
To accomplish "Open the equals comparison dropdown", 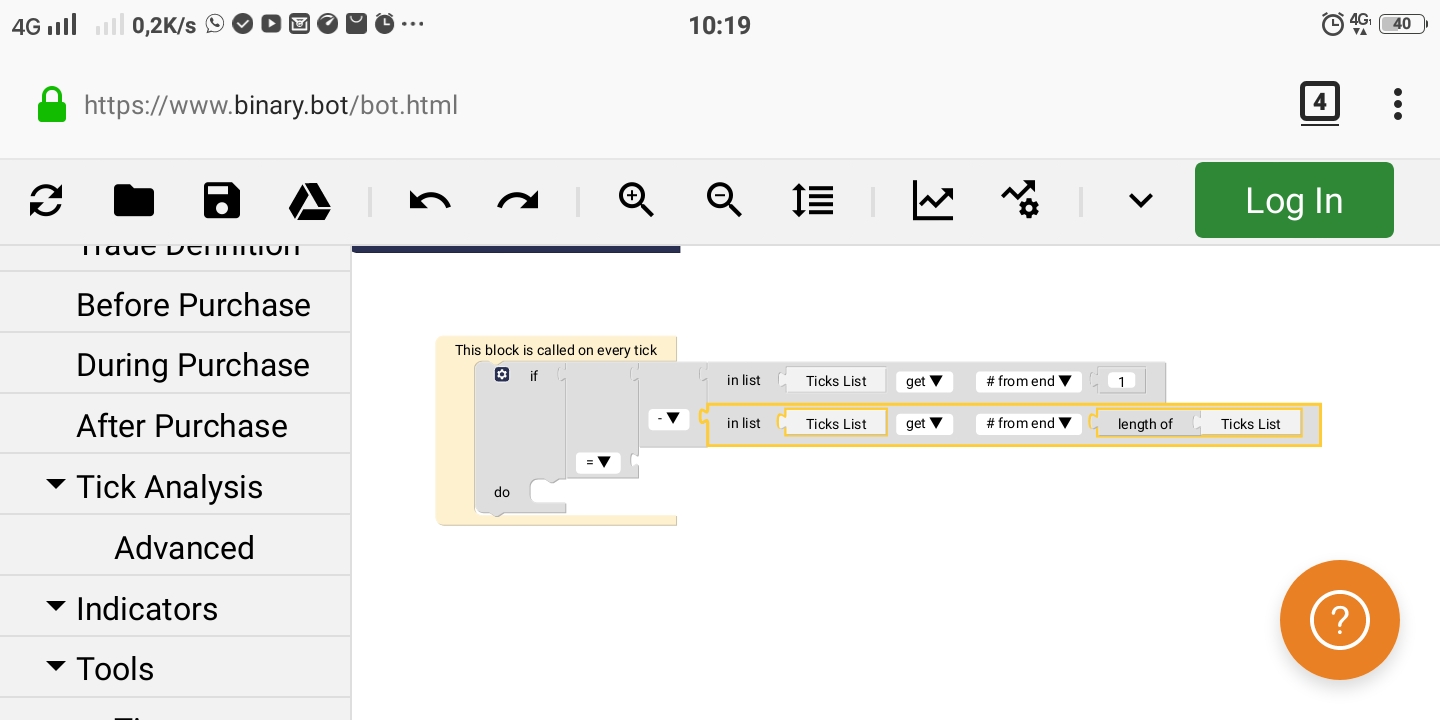I will [x=598, y=462].
